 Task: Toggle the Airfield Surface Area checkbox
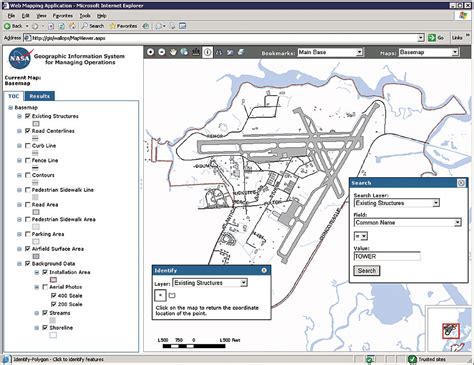28,249
